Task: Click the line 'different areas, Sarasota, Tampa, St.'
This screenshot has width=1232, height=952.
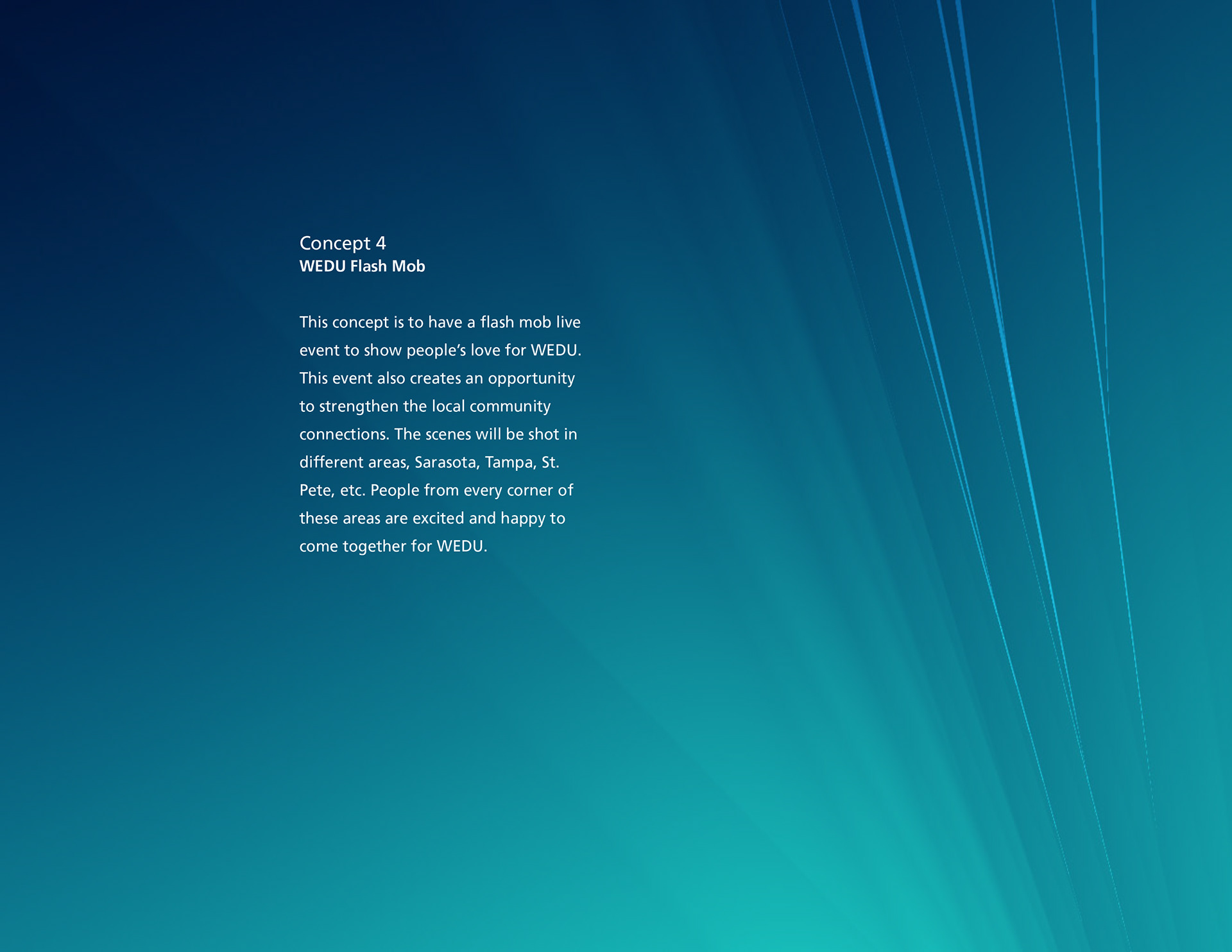Action: pos(429,463)
